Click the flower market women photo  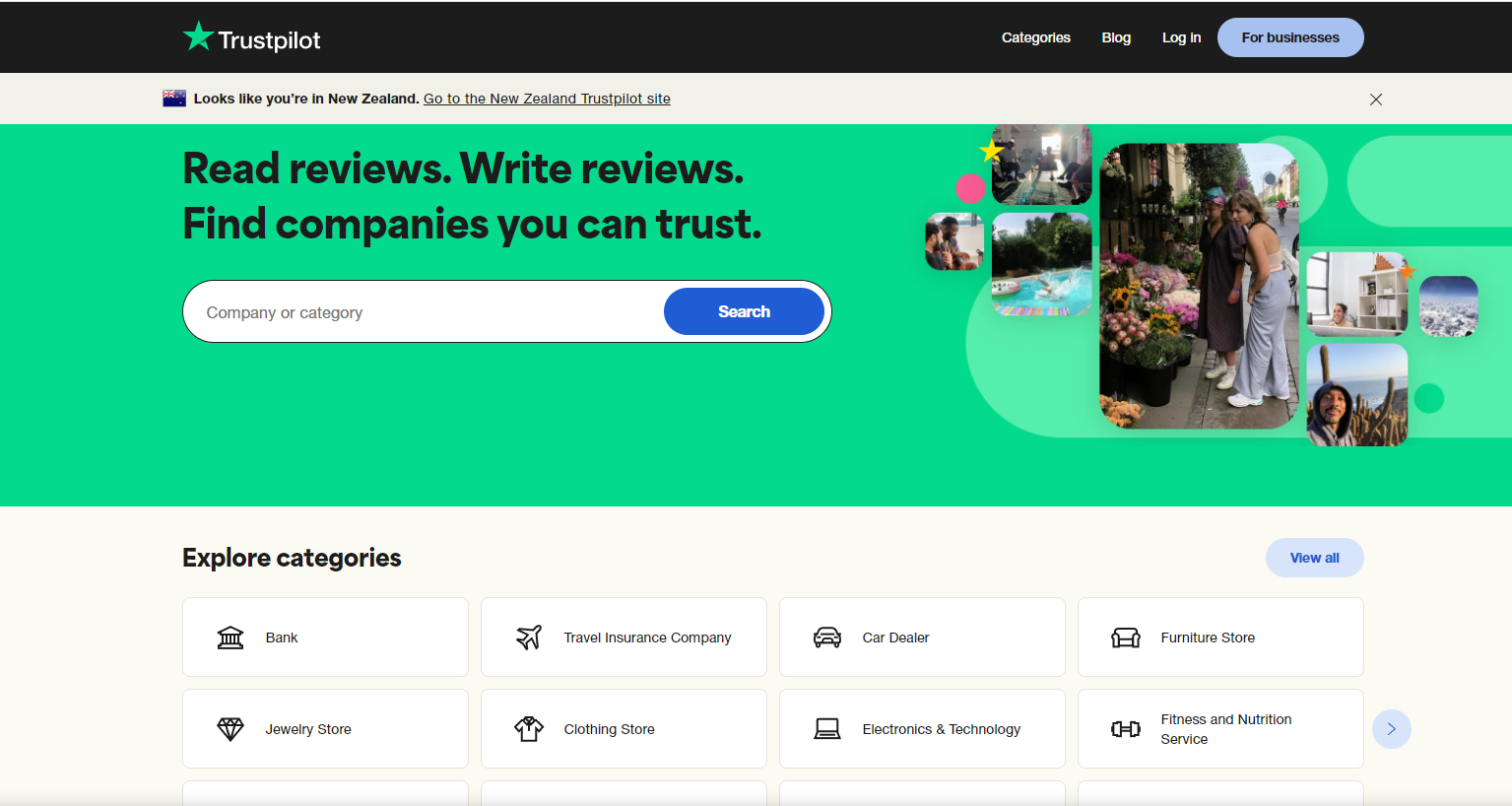coord(1199,286)
